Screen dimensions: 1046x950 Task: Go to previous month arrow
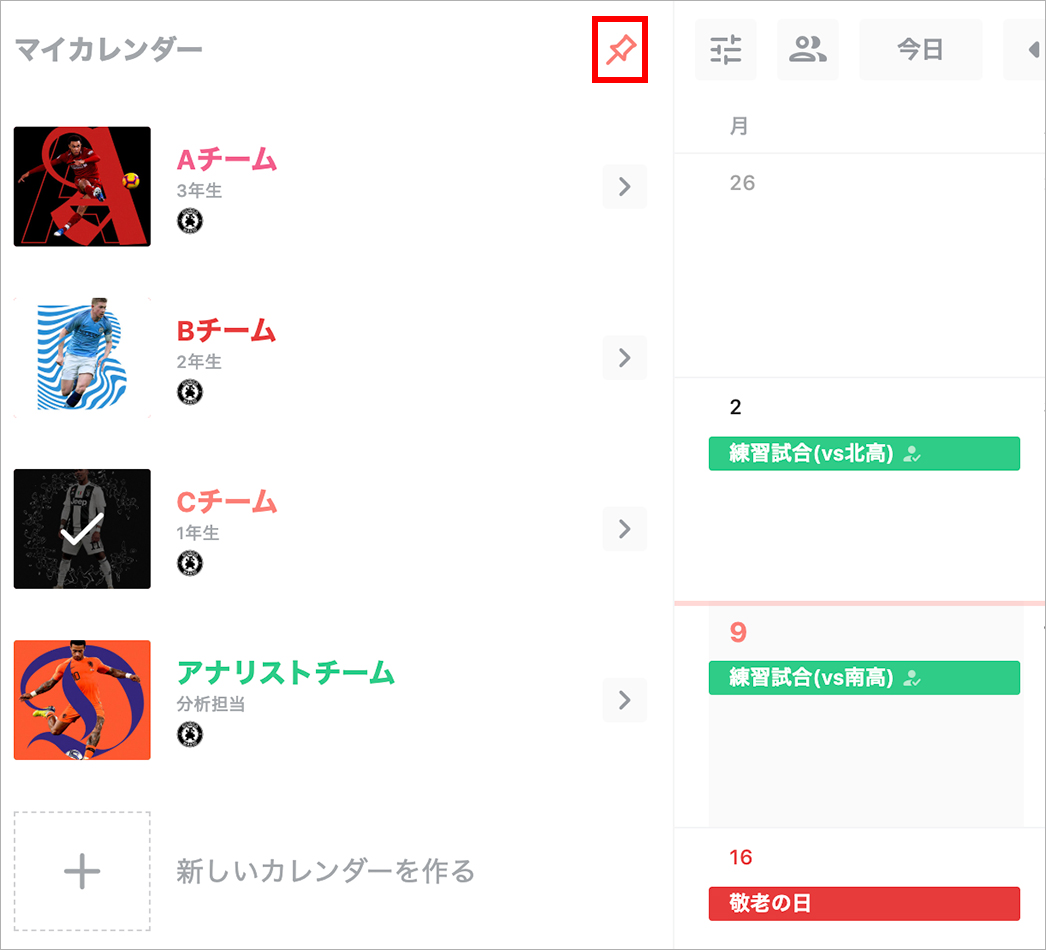[x=1027, y=49]
